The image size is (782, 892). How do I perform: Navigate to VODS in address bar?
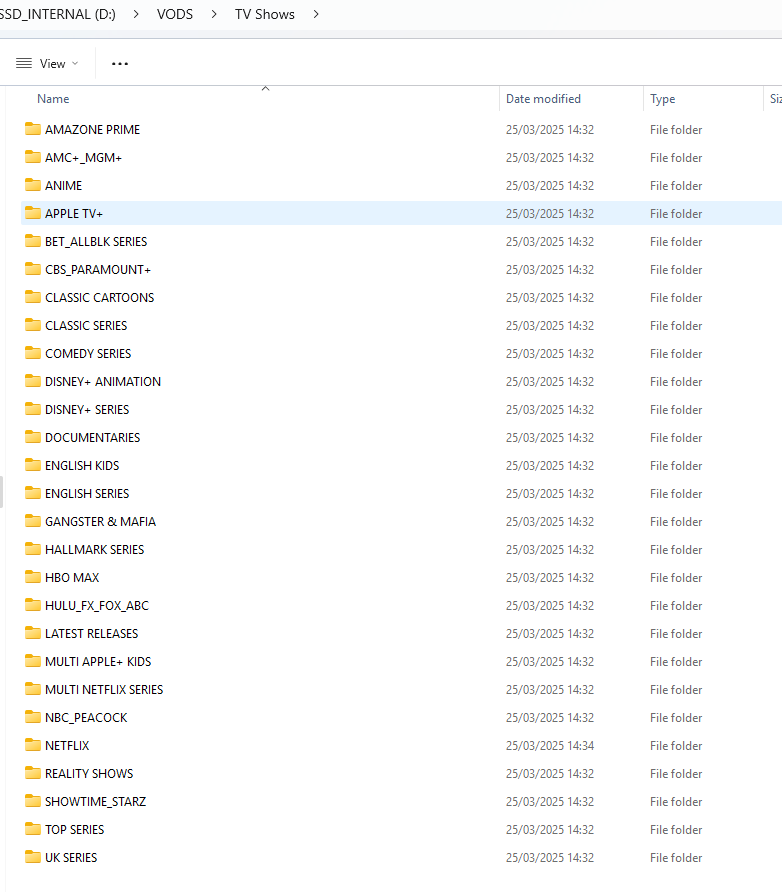[175, 14]
